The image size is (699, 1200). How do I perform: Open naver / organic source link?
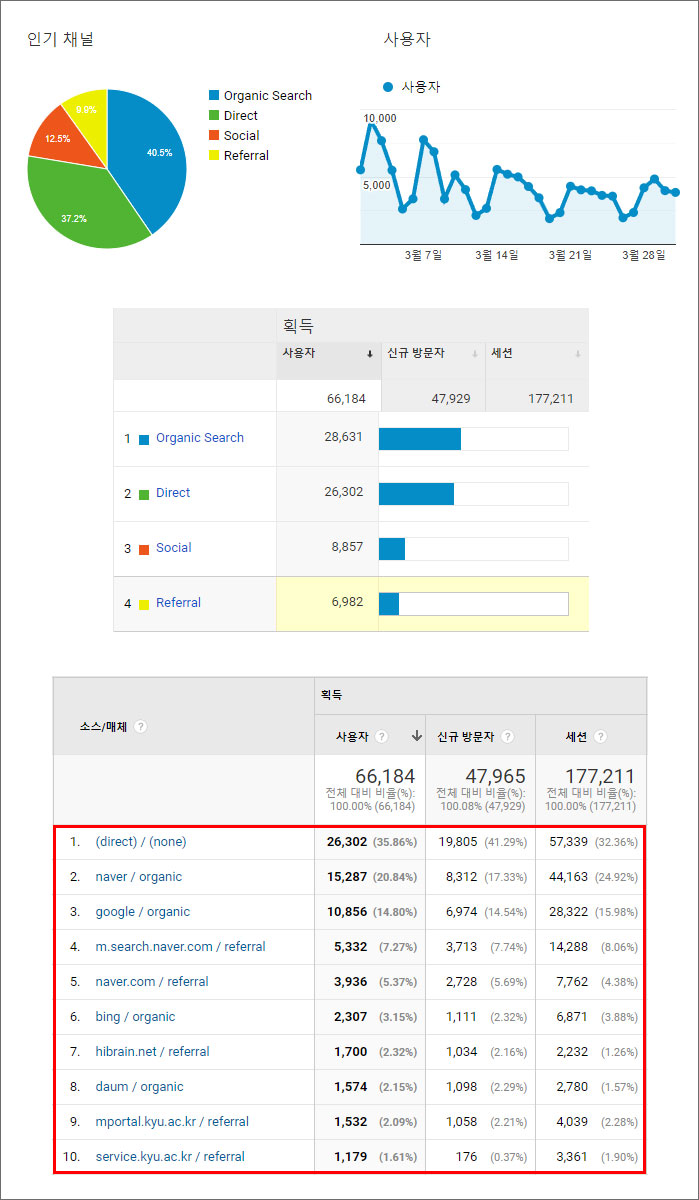138,877
